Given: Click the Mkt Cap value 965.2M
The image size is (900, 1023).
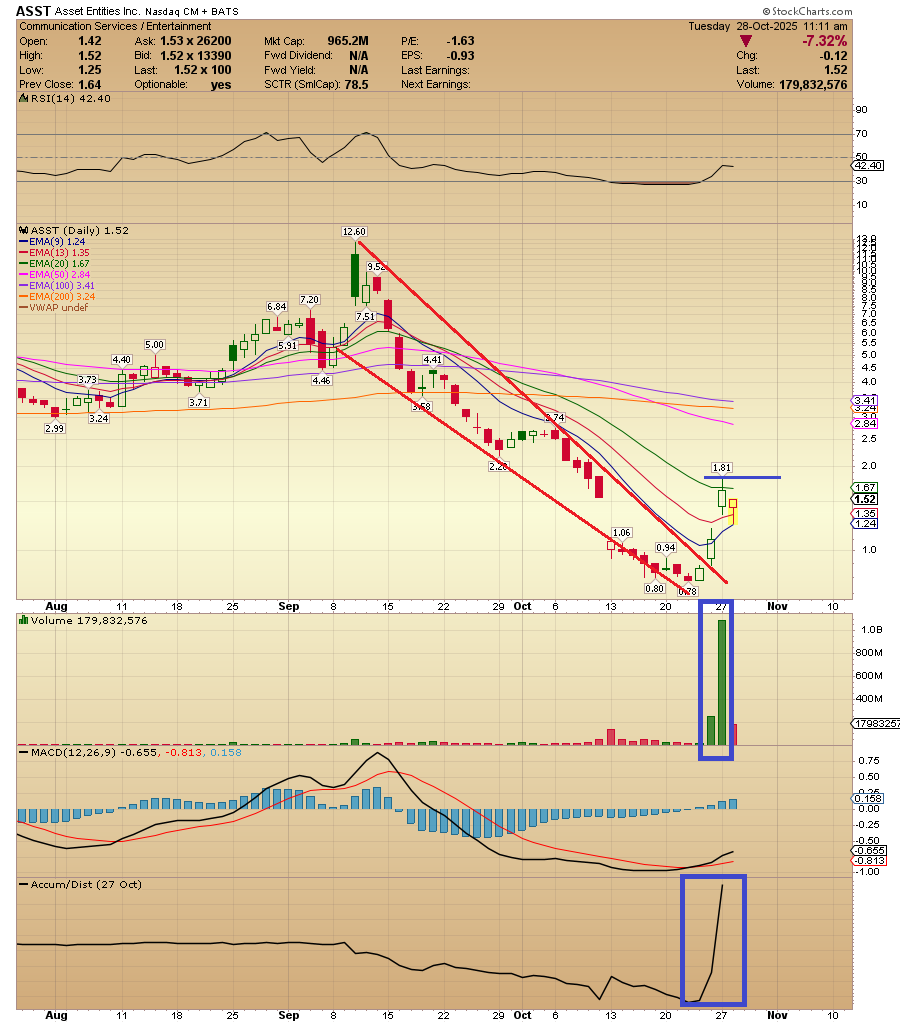Looking at the screenshot, I should [x=348, y=41].
